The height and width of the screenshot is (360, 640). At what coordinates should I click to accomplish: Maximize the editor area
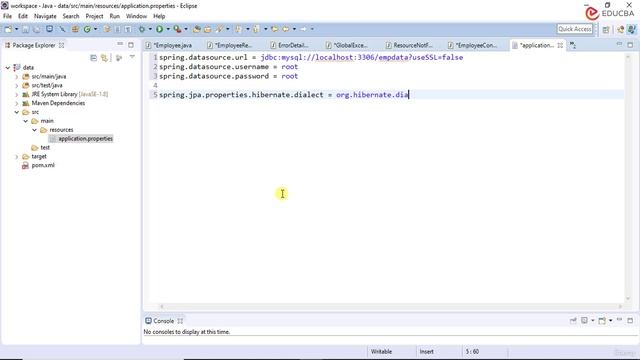[630, 44]
